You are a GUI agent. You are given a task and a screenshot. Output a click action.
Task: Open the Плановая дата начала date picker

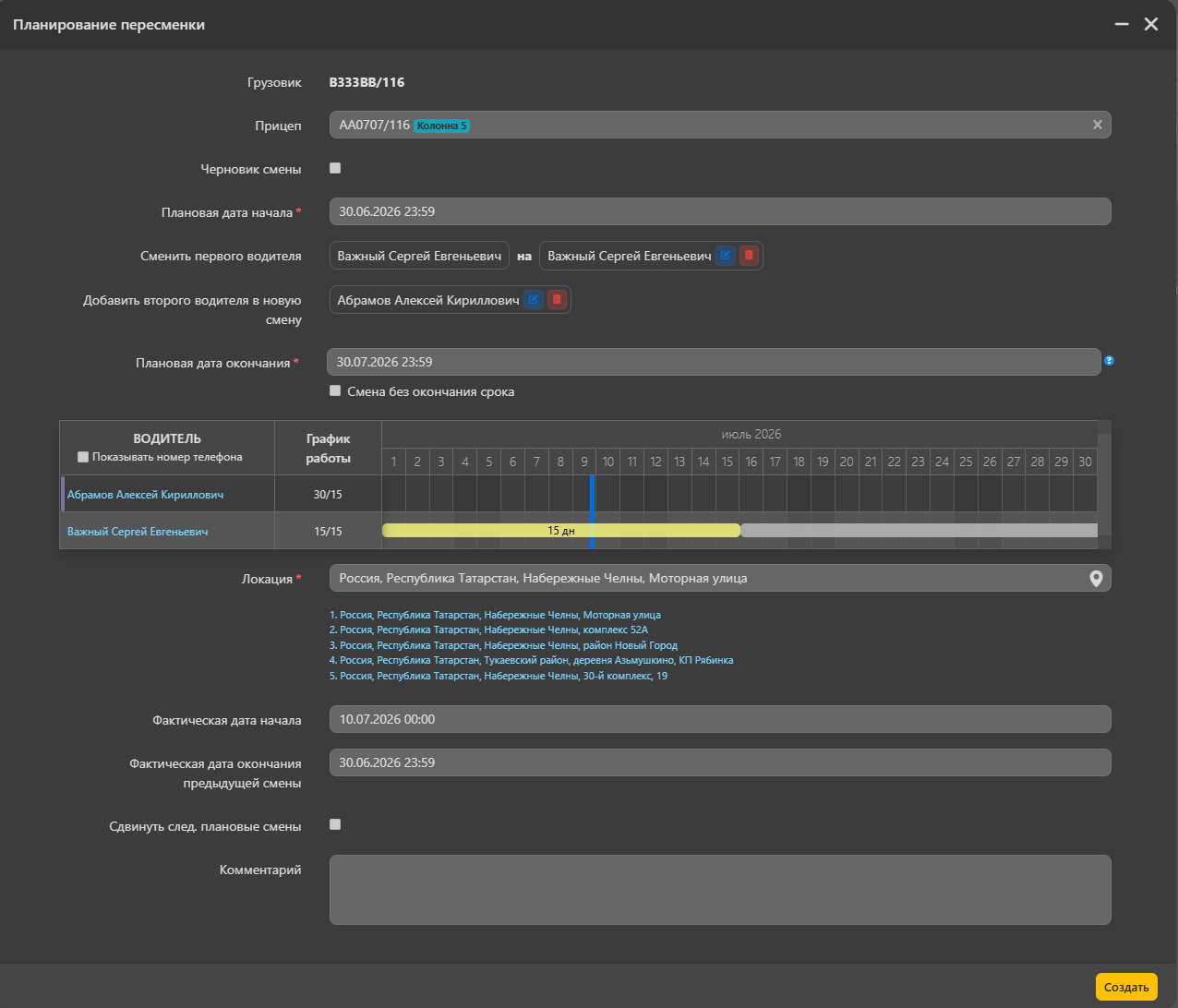pyautogui.click(x=720, y=211)
